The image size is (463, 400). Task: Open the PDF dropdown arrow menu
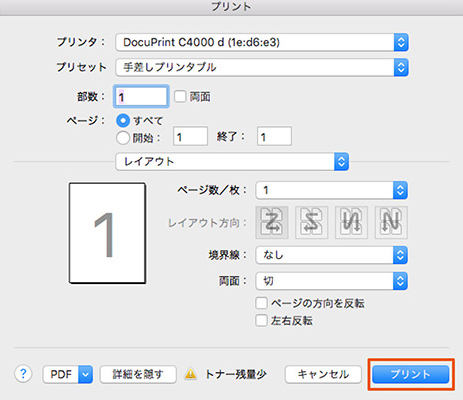pyautogui.click(x=85, y=374)
